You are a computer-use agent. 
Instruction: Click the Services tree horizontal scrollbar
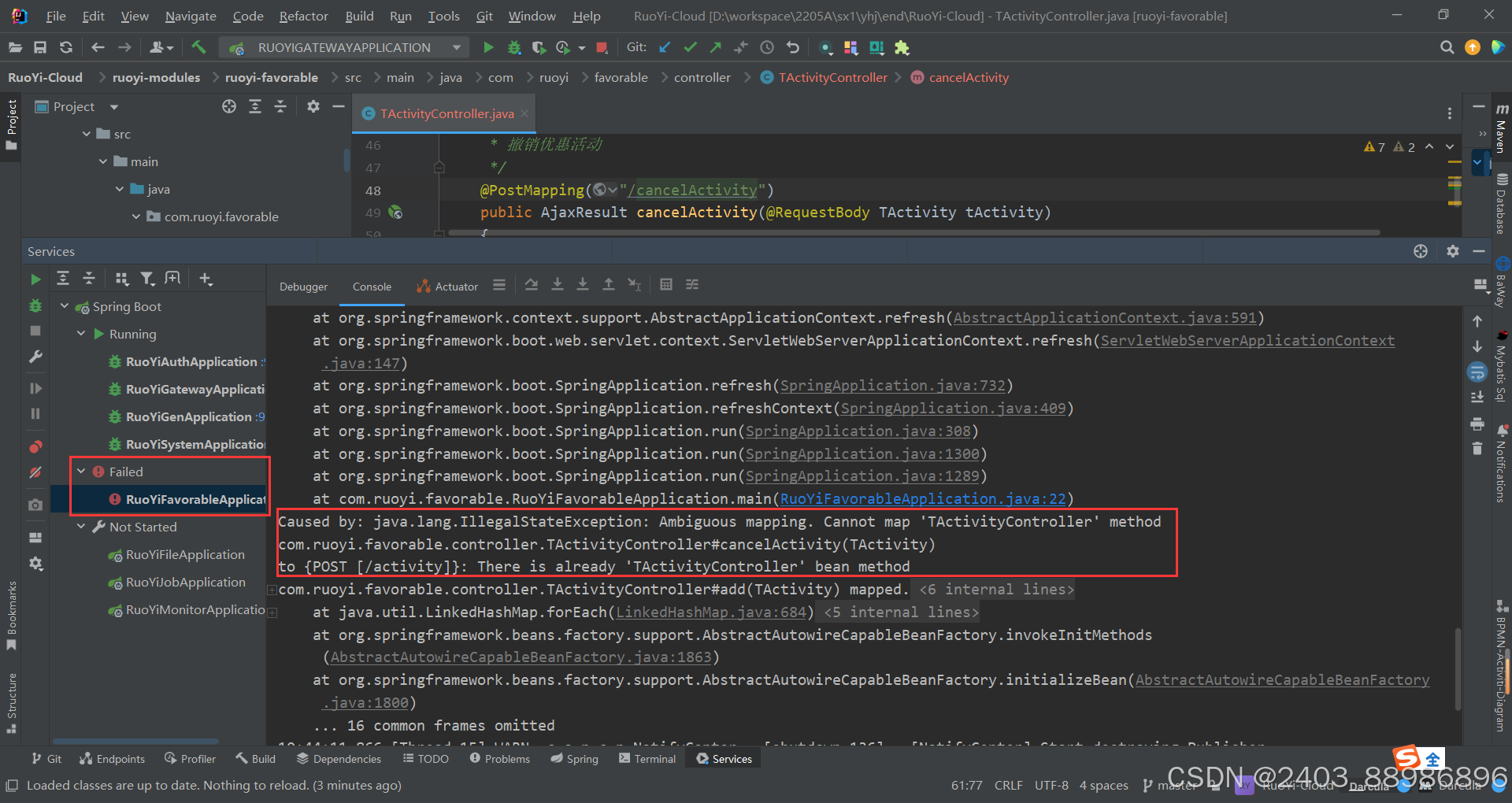[135, 741]
